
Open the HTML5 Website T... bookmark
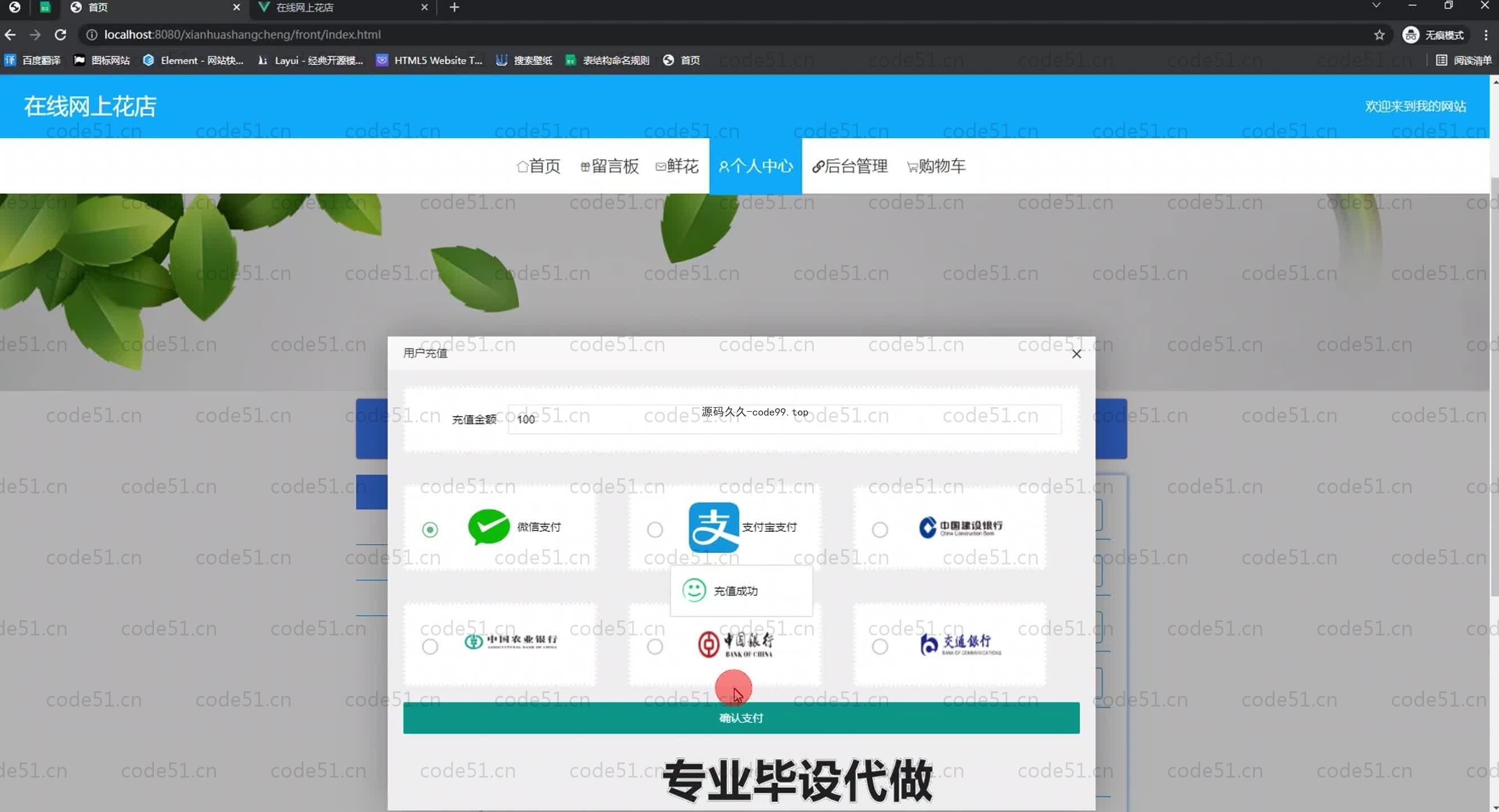pyautogui.click(x=429, y=60)
